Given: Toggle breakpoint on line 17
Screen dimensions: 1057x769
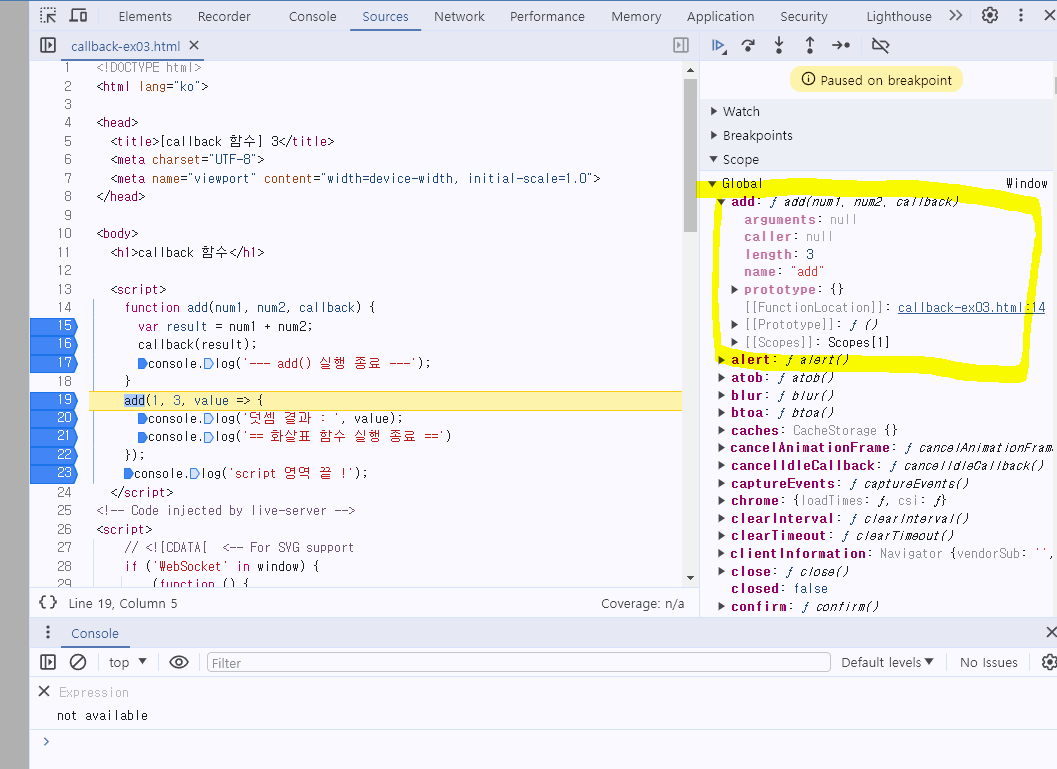Looking at the screenshot, I should [54, 363].
